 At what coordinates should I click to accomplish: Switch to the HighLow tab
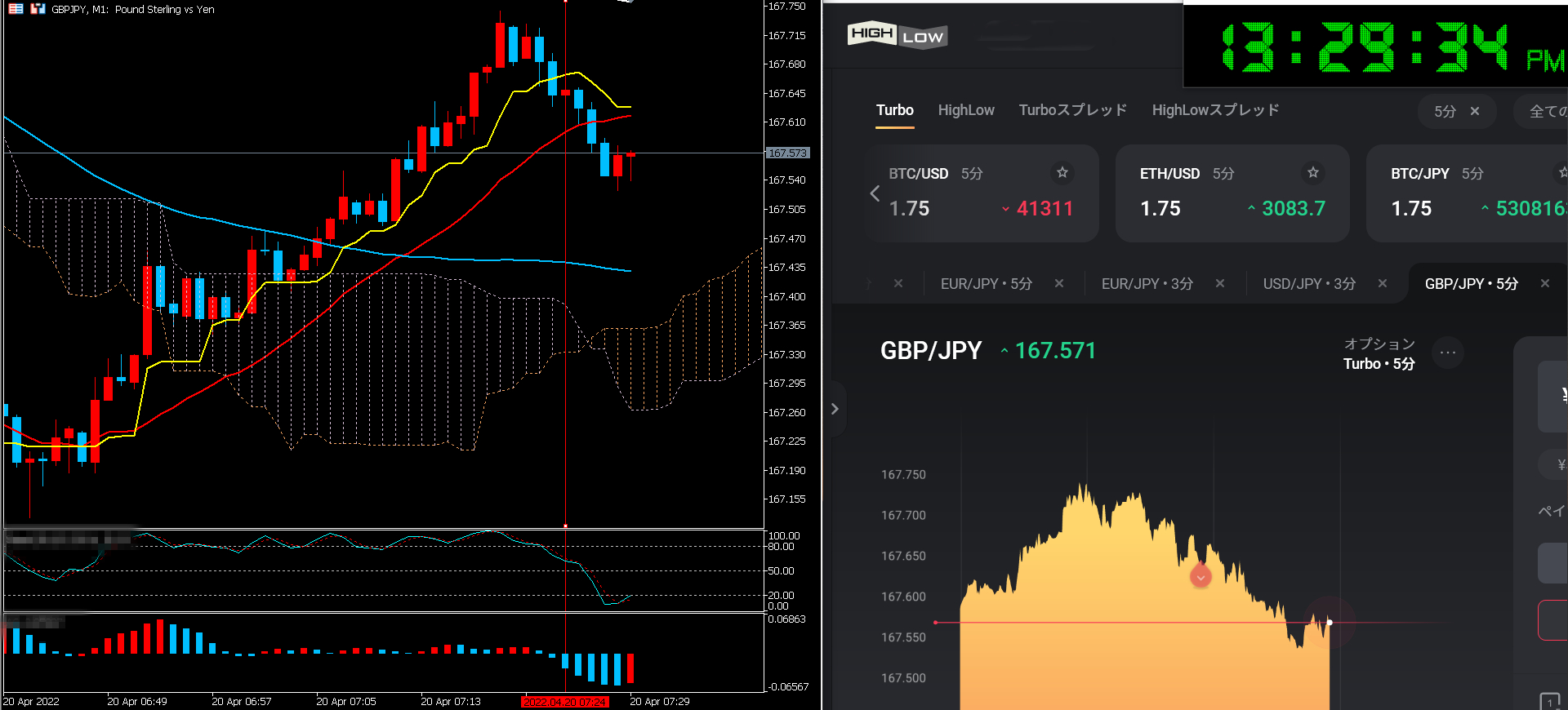[965, 110]
